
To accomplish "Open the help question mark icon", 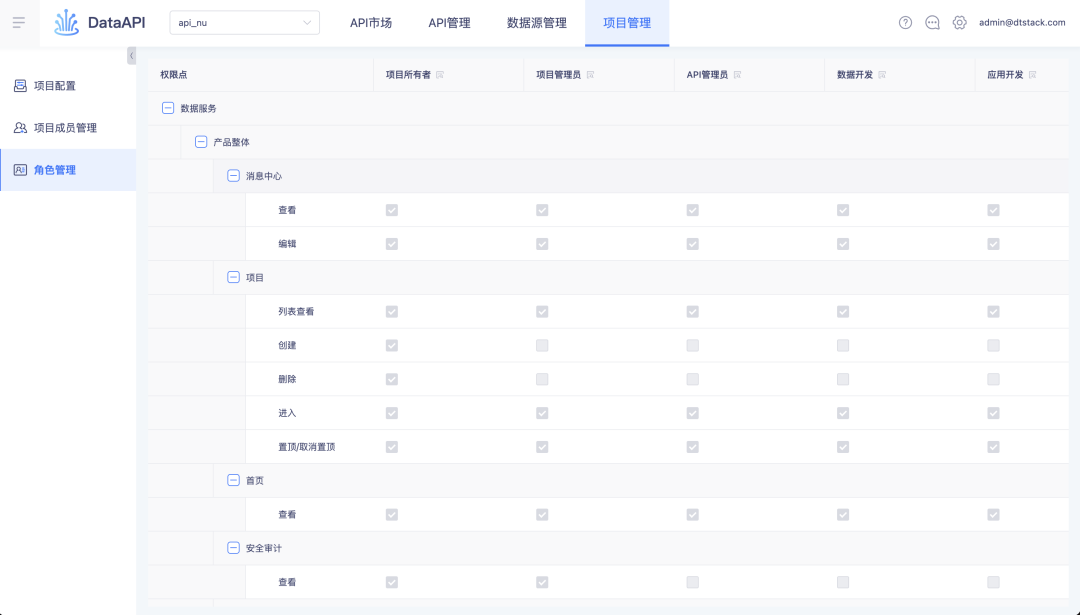I will (x=905, y=22).
